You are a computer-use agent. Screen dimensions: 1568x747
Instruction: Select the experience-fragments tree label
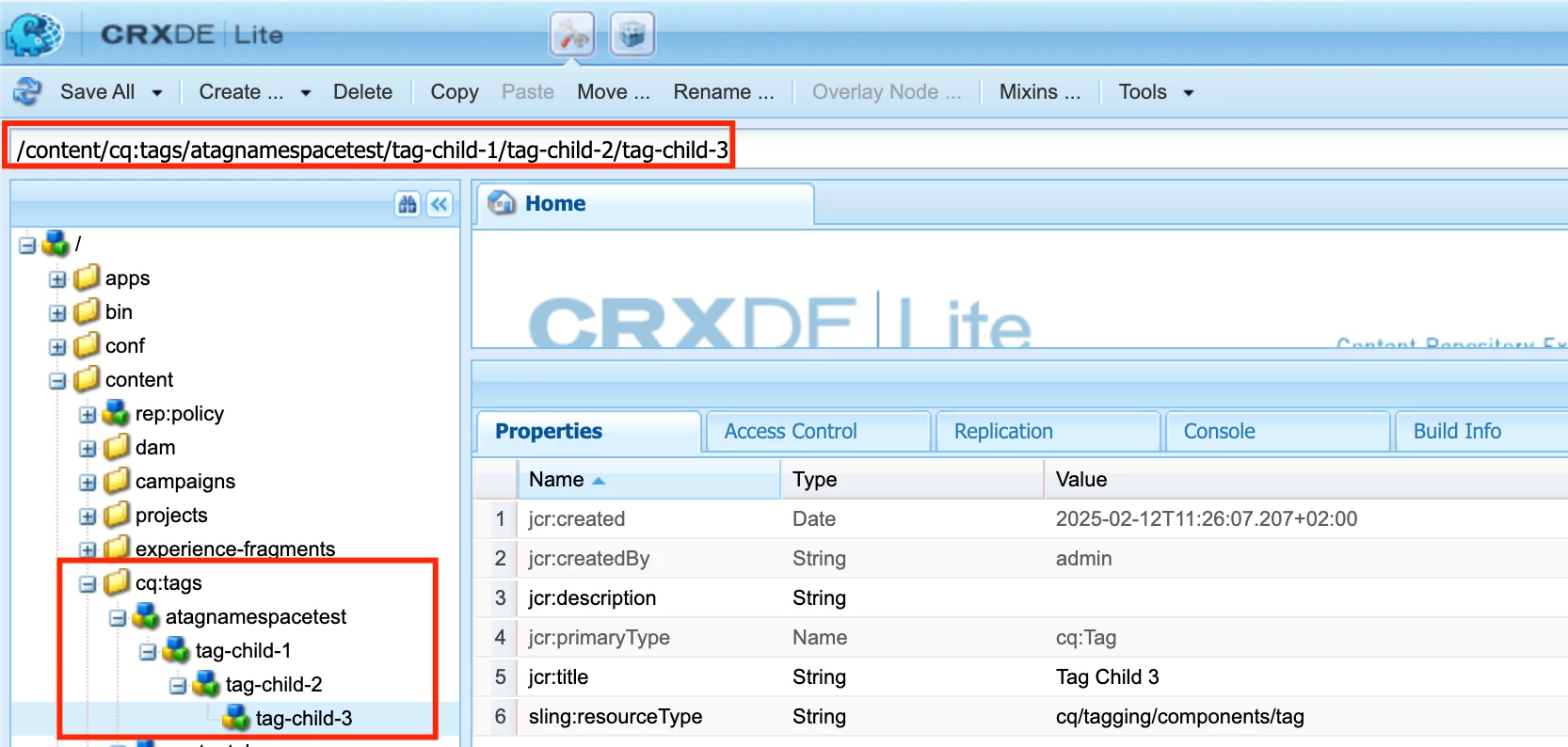[x=235, y=548]
